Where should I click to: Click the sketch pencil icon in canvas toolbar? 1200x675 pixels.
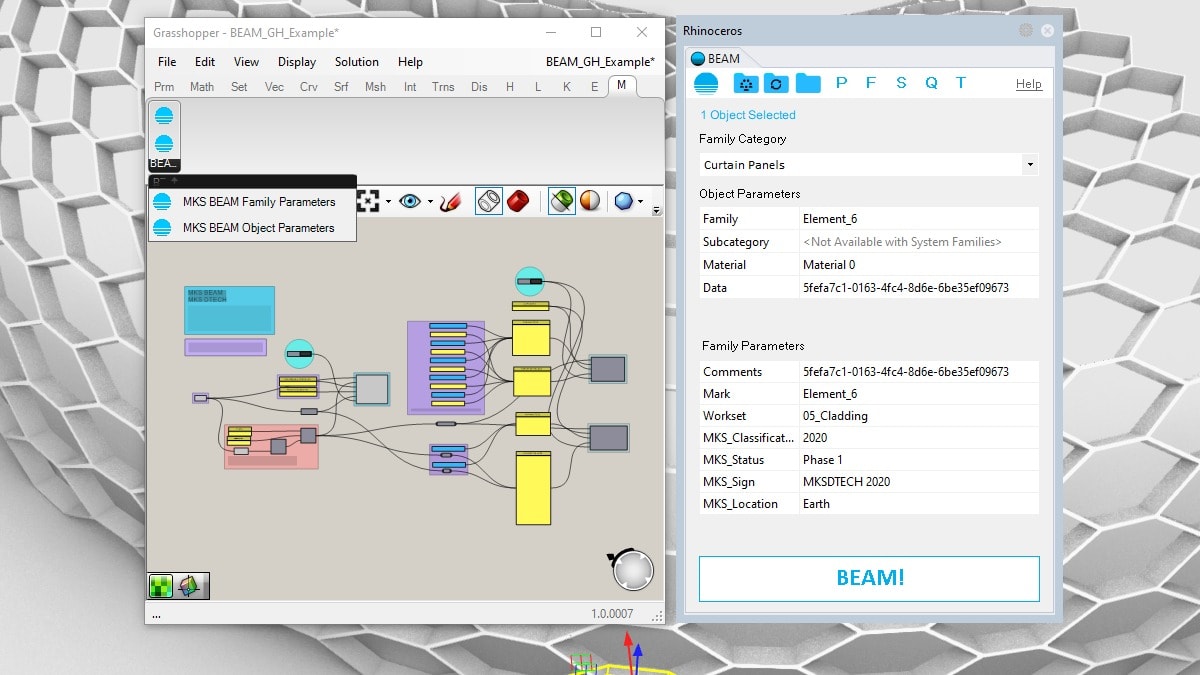[x=450, y=201]
